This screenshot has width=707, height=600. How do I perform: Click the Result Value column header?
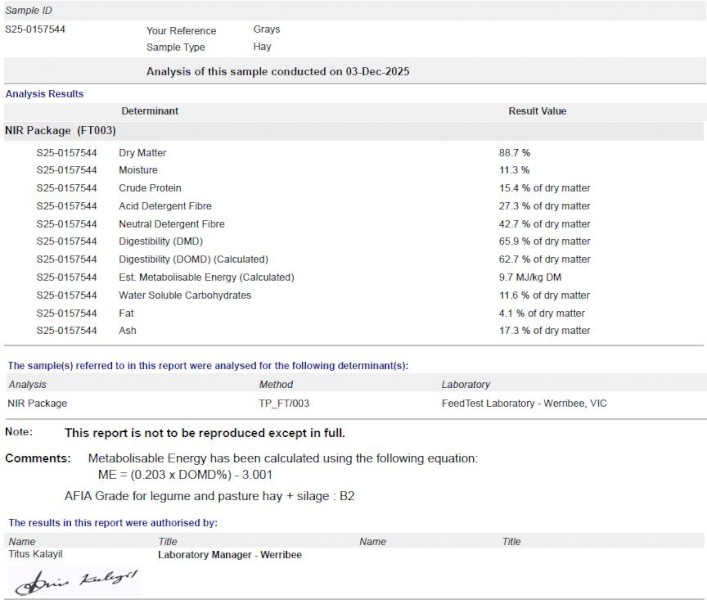tap(537, 111)
